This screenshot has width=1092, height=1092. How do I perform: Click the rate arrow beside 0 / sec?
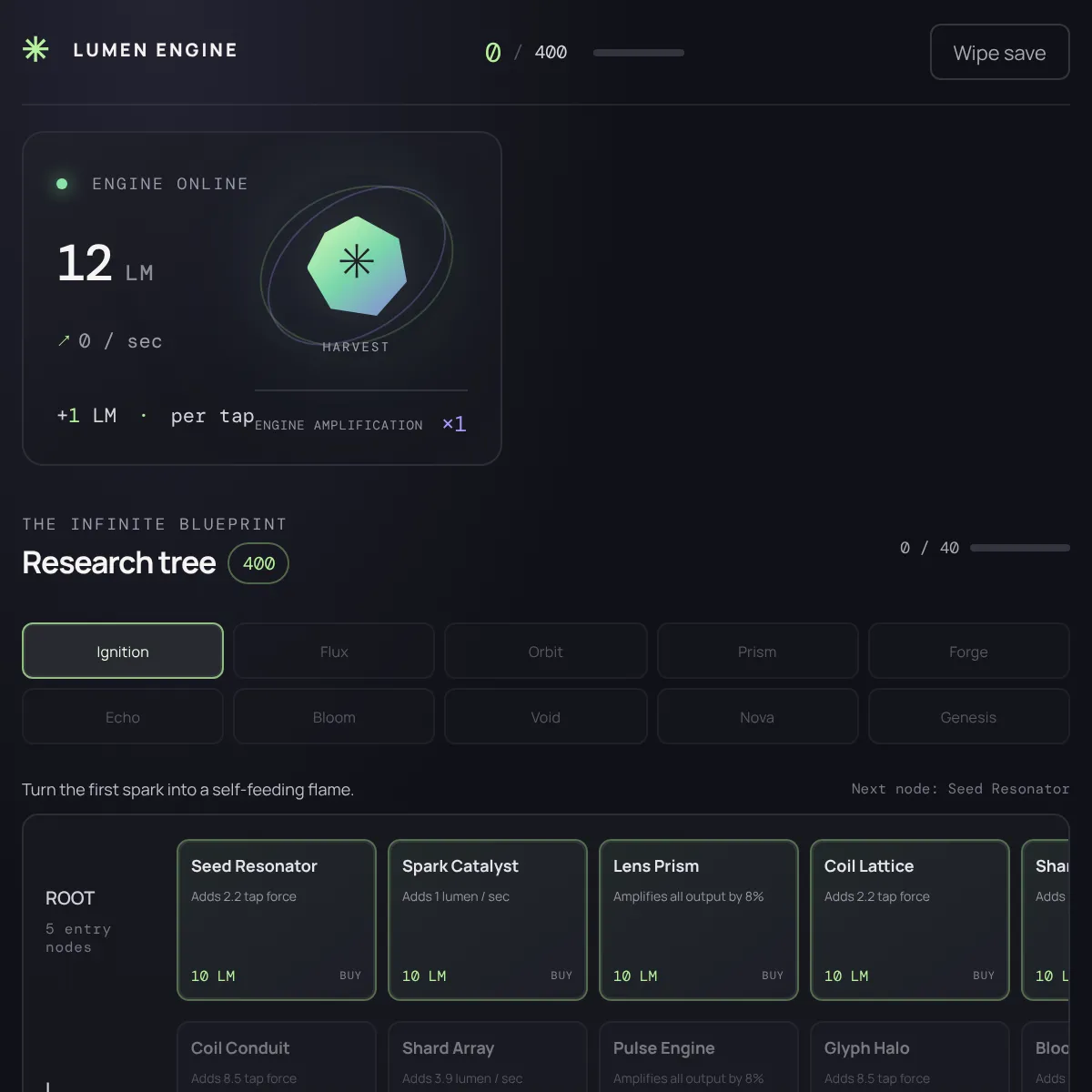(64, 341)
